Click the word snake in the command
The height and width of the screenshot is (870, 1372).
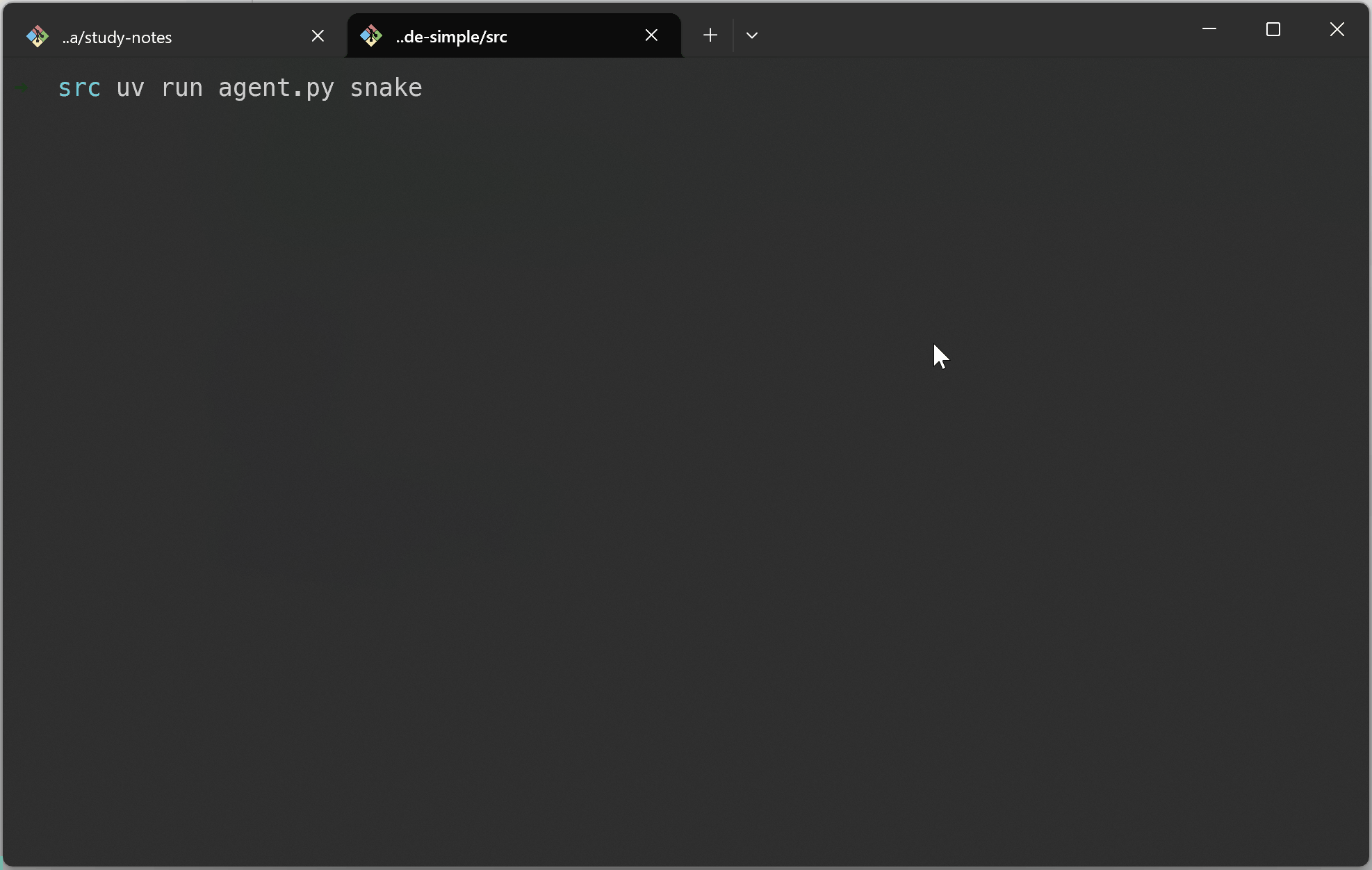tap(386, 88)
